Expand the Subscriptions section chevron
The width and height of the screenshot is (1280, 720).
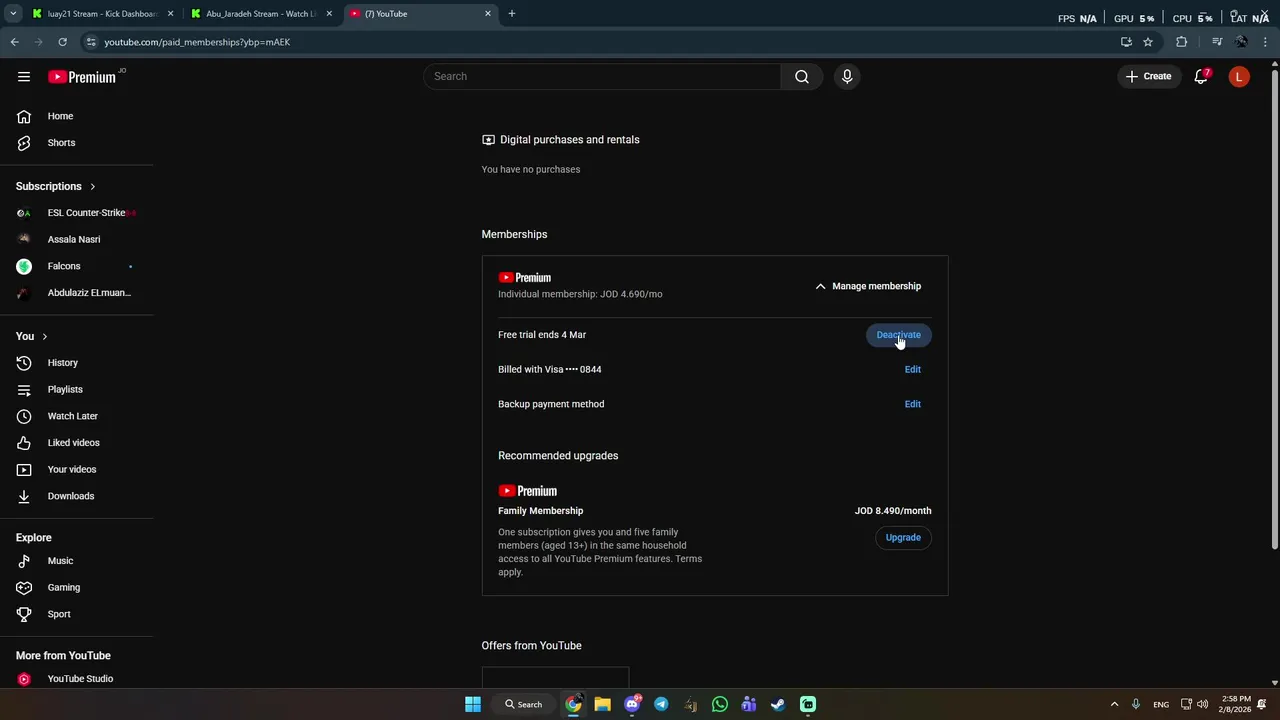coord(93,187)
